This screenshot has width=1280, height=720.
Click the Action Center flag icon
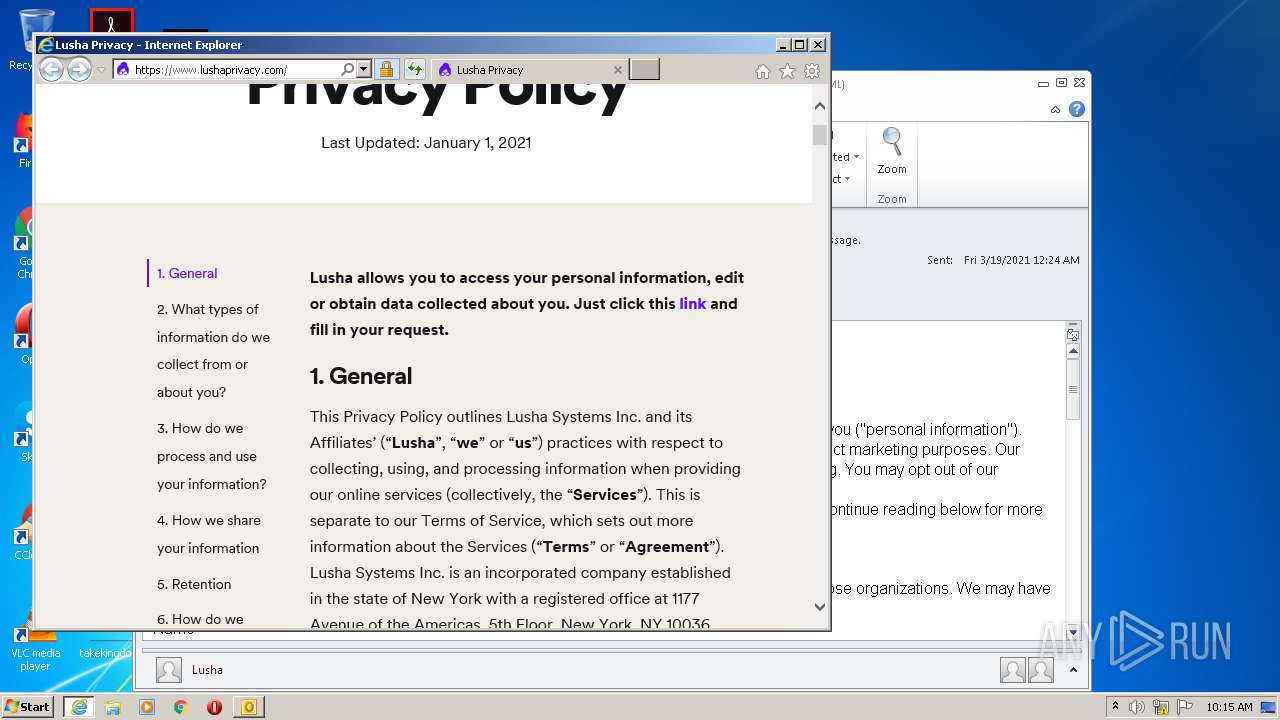point(1184,706)
